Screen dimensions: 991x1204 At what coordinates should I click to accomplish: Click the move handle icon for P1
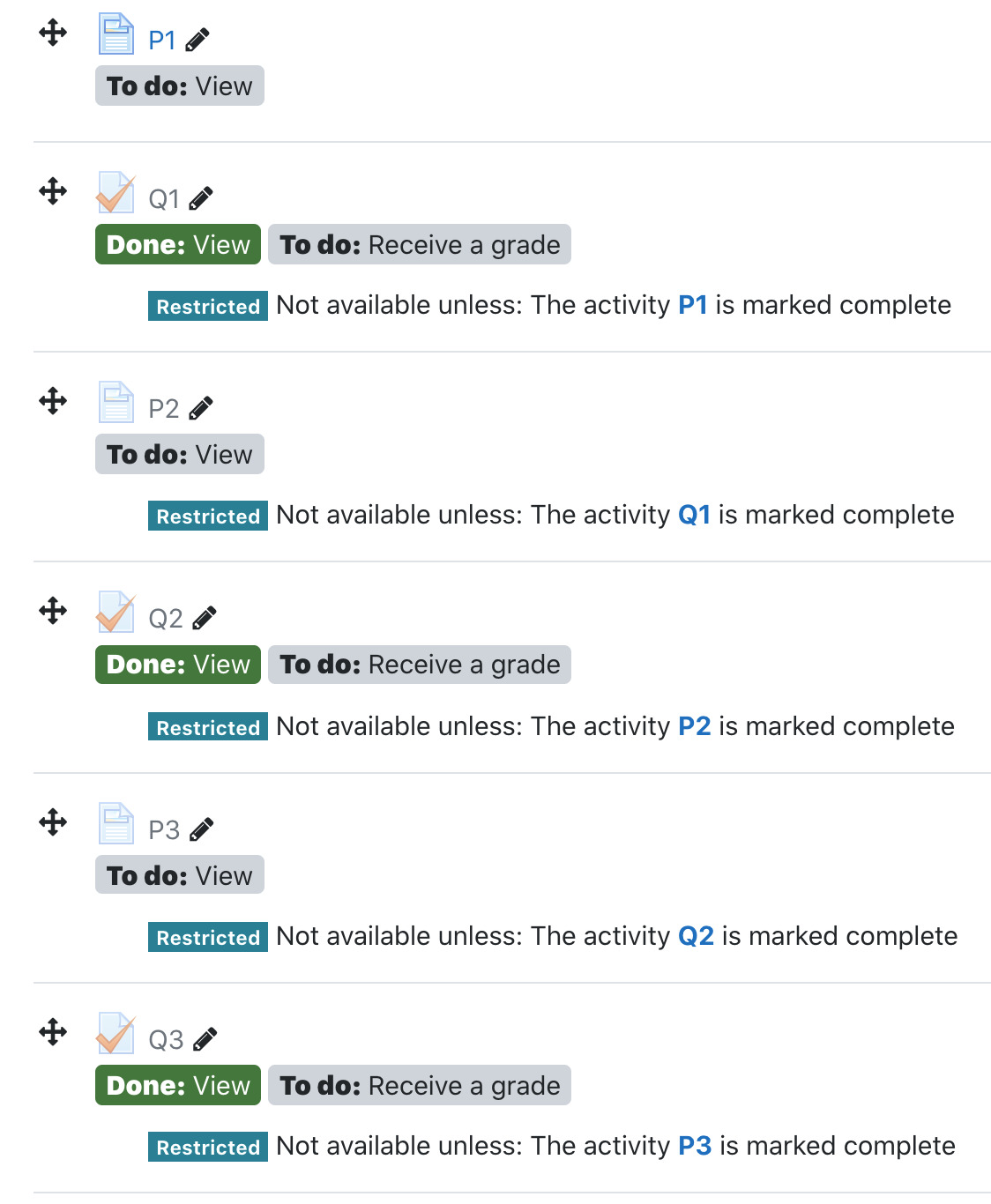pyautogui.click(x=53, y=33)
